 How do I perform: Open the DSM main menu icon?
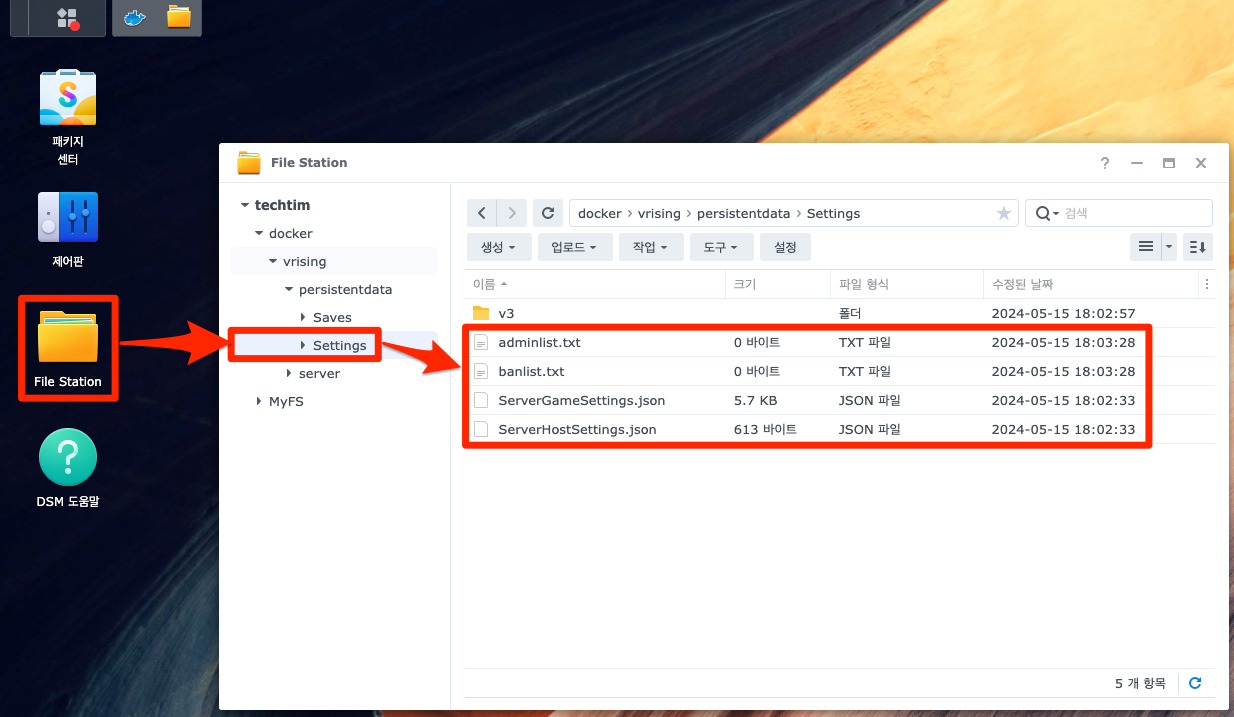(68, 17)
